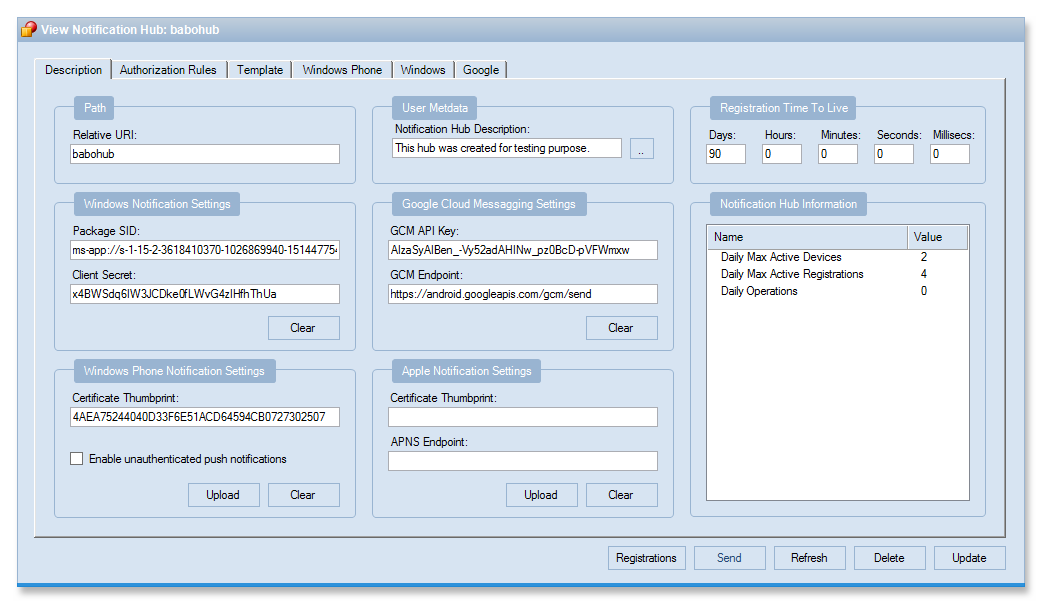Open the Google tab
The width and height of the screenshot is (1042, 604).
pos(480,70)
